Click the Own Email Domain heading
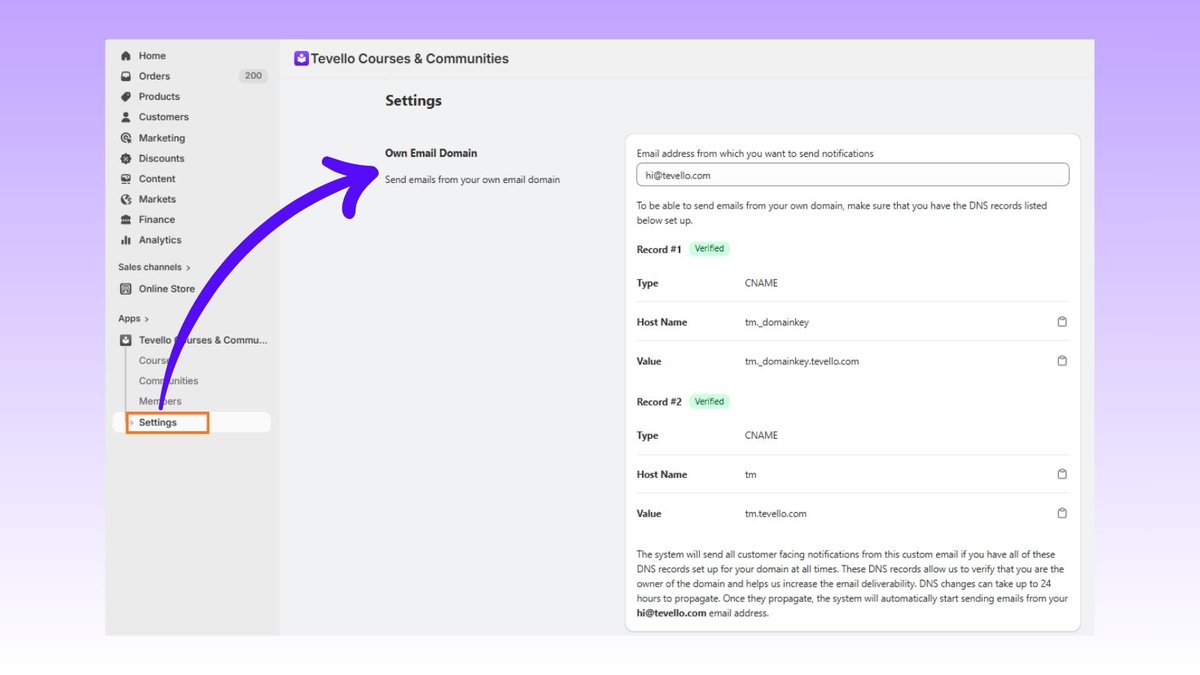The width and height of the screenshot is (1200, 675). pos(431,153)
